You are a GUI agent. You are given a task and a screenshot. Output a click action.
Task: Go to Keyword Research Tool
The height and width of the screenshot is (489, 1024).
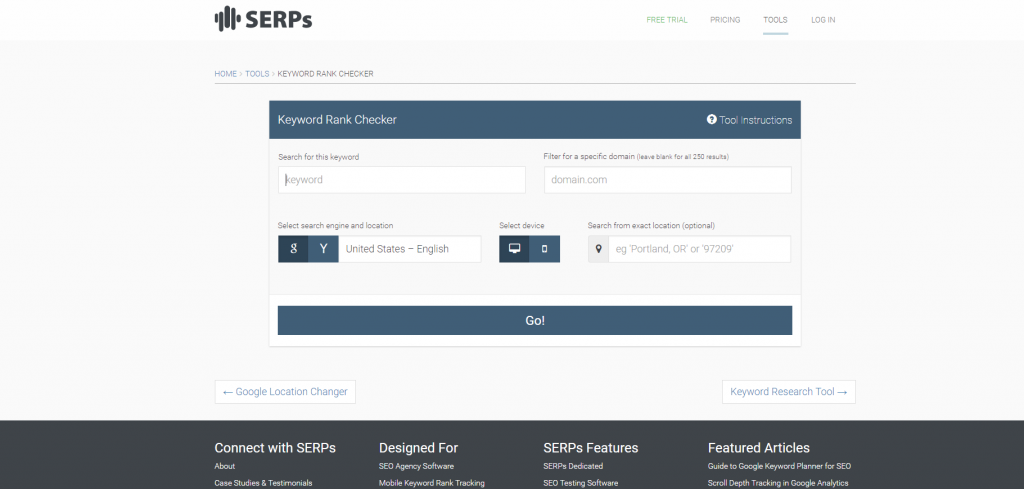(x=789, y=392)
